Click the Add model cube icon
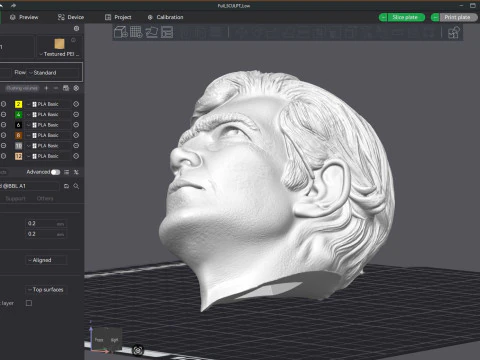 (x=121, y=32)
